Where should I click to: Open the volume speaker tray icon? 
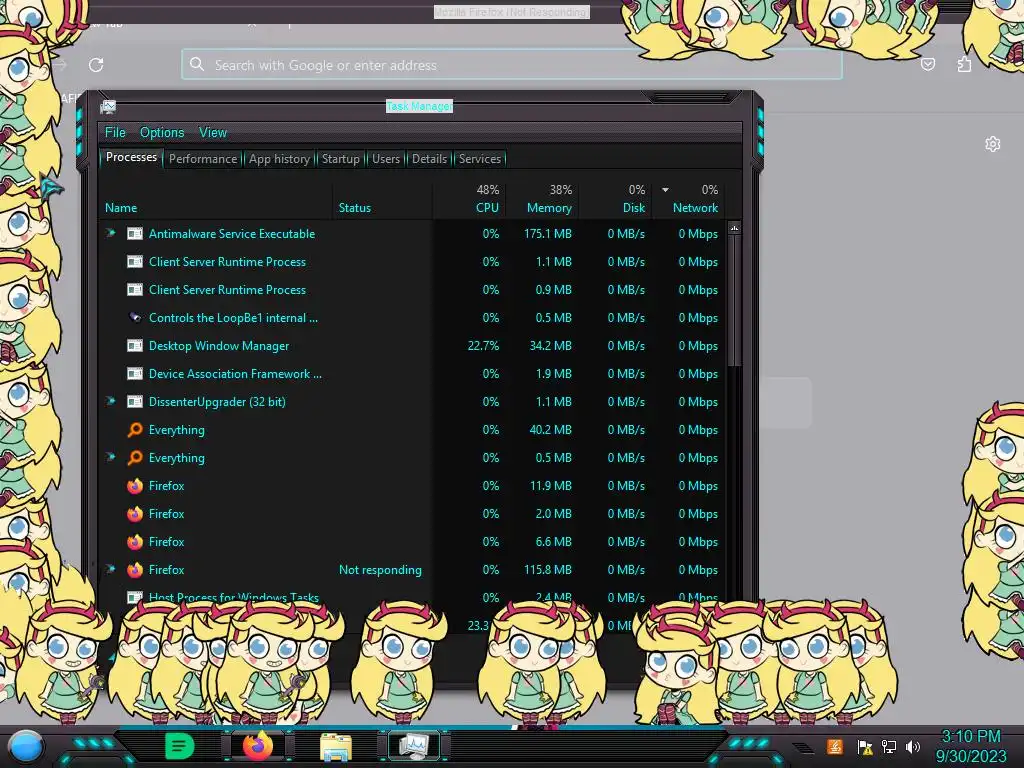(913, 746)
